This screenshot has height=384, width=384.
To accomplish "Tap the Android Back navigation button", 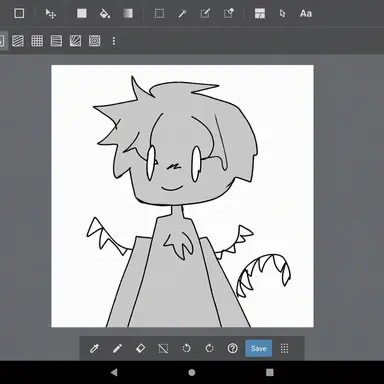I will click(x=114, y=372).
